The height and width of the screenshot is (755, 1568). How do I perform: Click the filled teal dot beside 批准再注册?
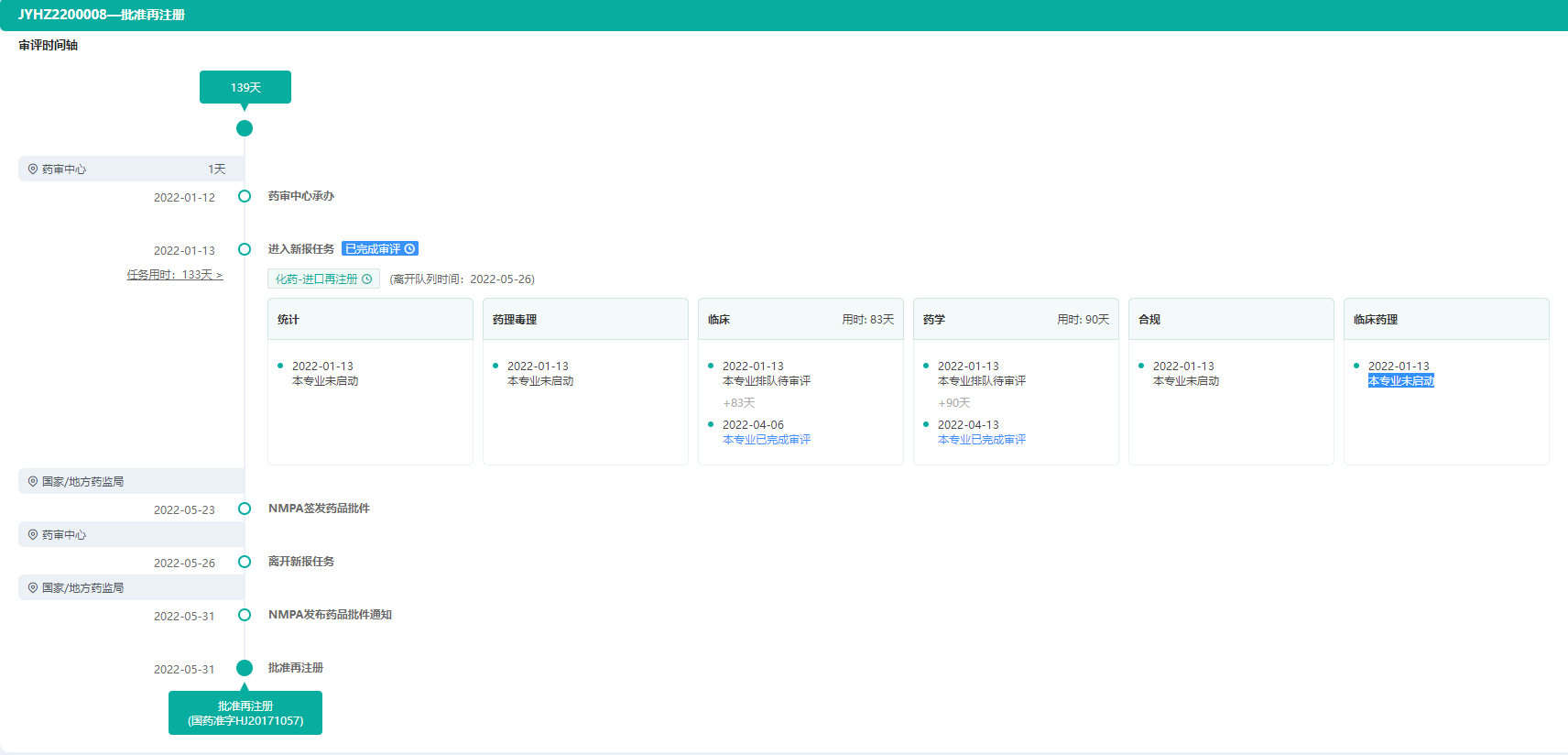point(245,668)
